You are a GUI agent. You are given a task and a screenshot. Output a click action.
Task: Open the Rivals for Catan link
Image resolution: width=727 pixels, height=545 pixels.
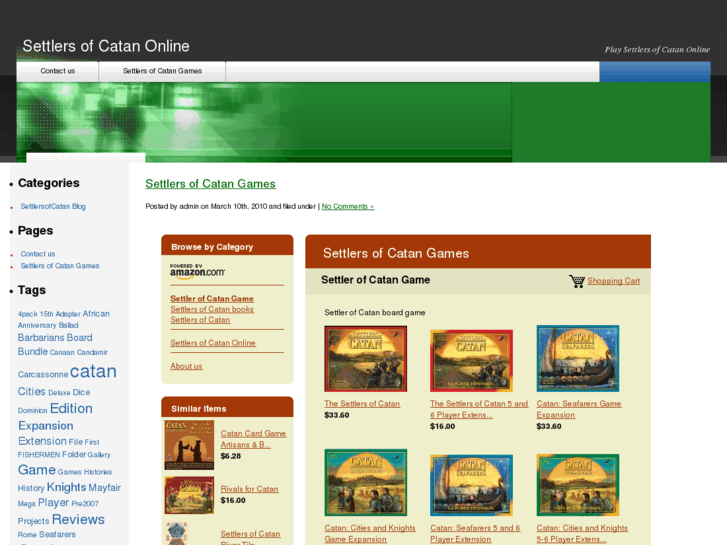(x=249, y=489)
